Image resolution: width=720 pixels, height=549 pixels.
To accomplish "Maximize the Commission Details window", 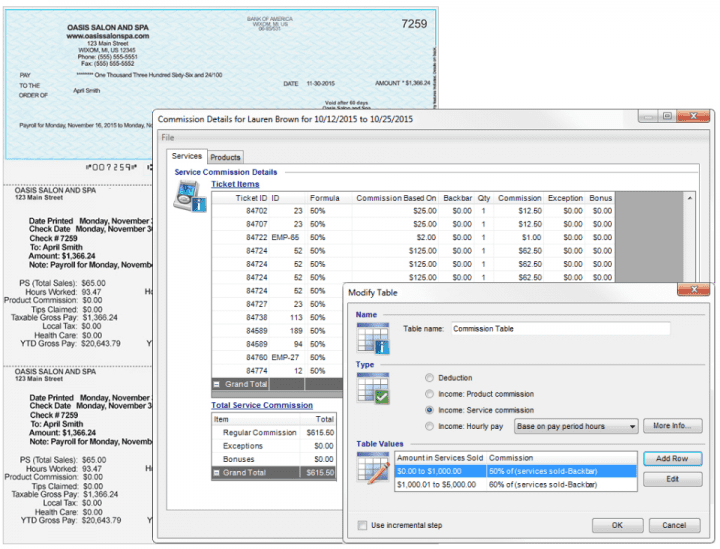I will pyautogui.click(x=667, y=117).
